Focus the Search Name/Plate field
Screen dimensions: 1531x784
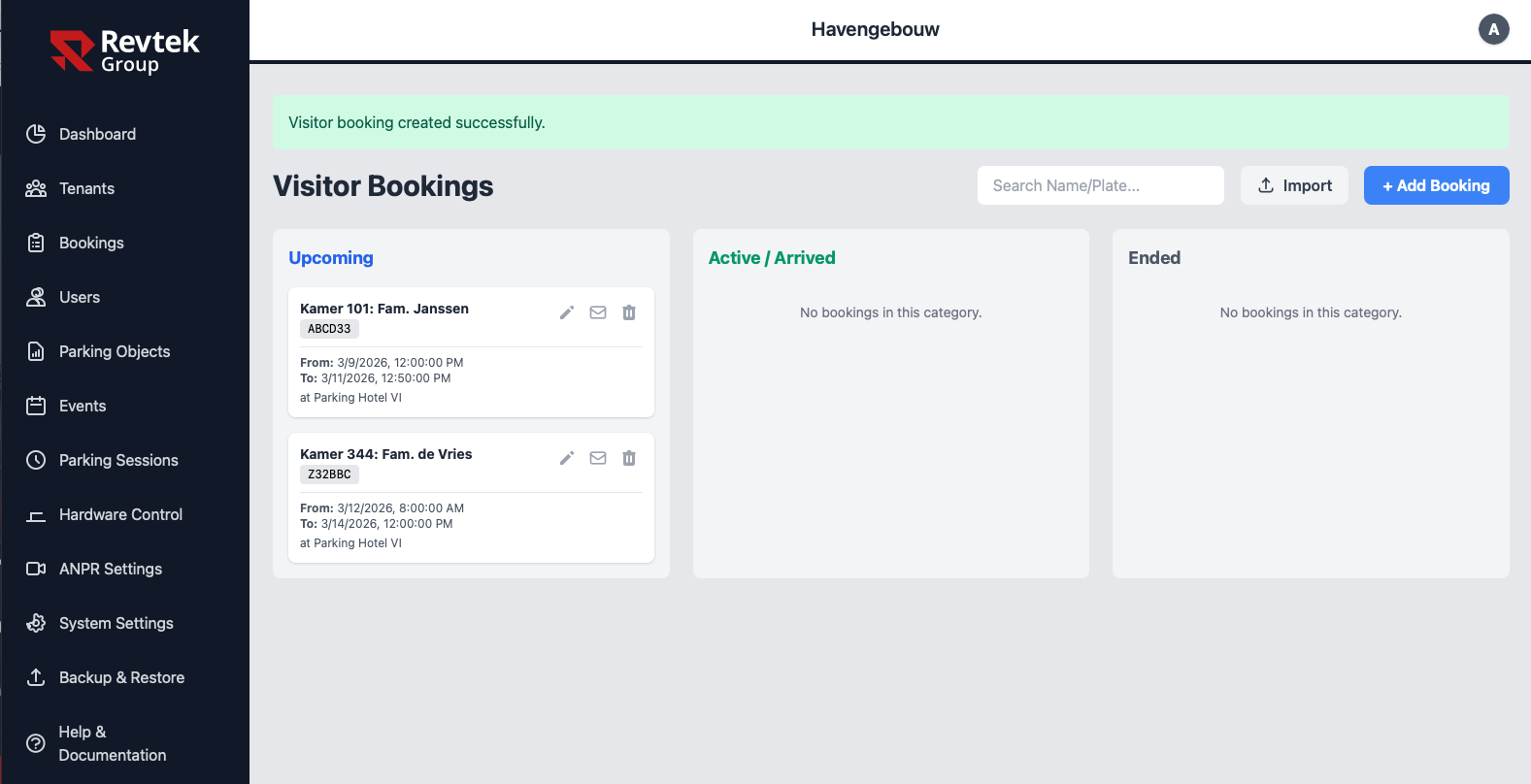tap(1100, 185)
